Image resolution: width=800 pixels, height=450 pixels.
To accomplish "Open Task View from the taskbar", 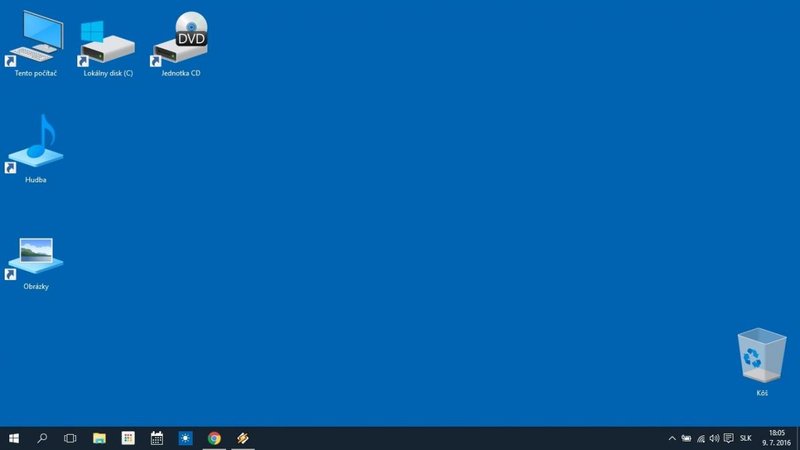I will point(70,438).
